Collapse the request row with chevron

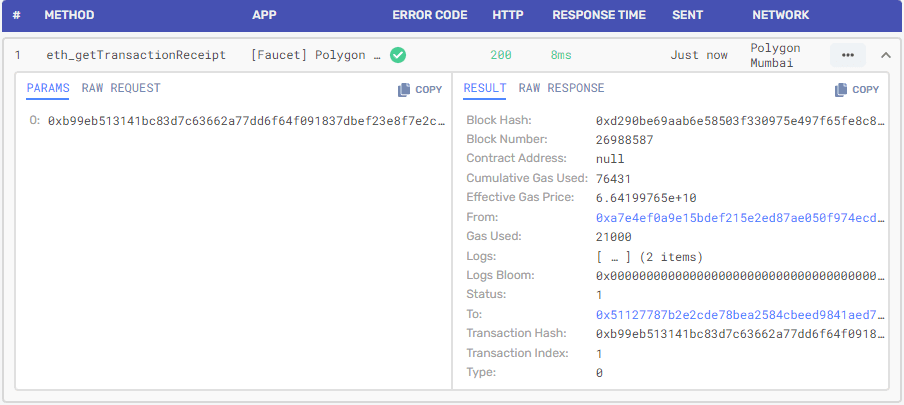pyautogui.click(x=885, y=55)
